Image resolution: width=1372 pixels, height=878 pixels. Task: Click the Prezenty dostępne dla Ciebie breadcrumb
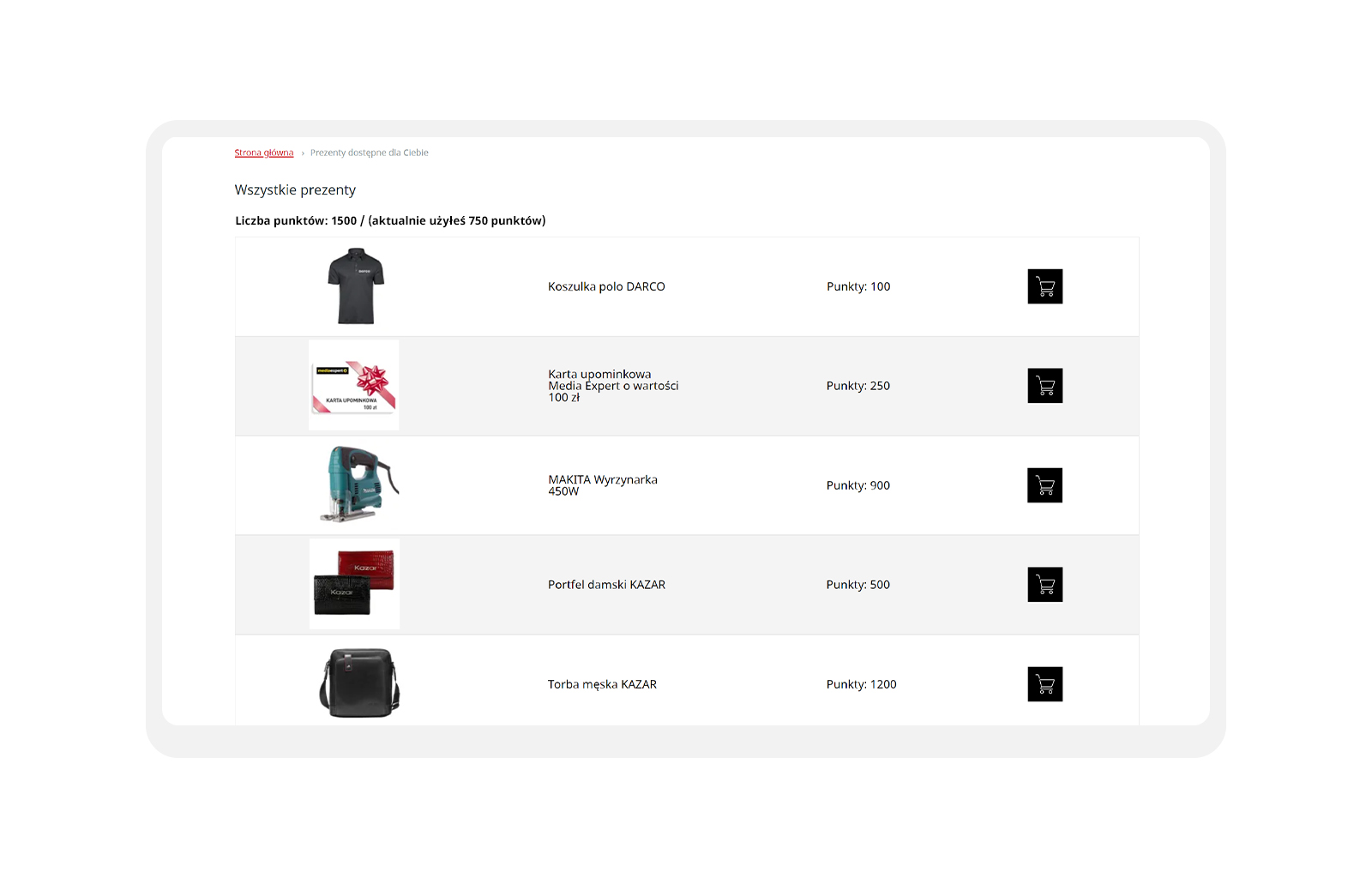370,153
